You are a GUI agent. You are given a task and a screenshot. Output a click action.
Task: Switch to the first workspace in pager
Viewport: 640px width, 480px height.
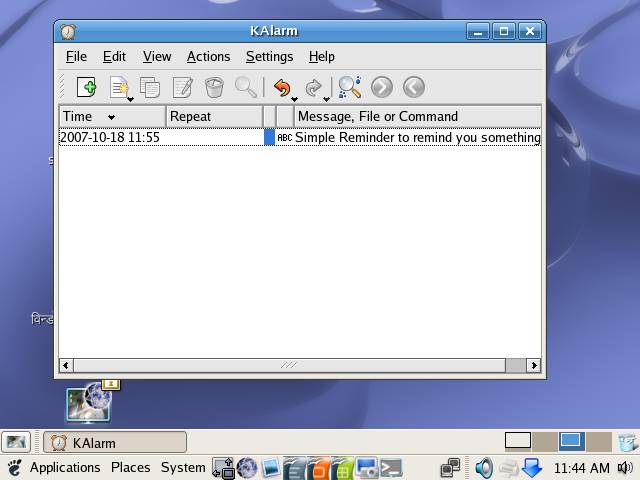(x=517, y=441)
